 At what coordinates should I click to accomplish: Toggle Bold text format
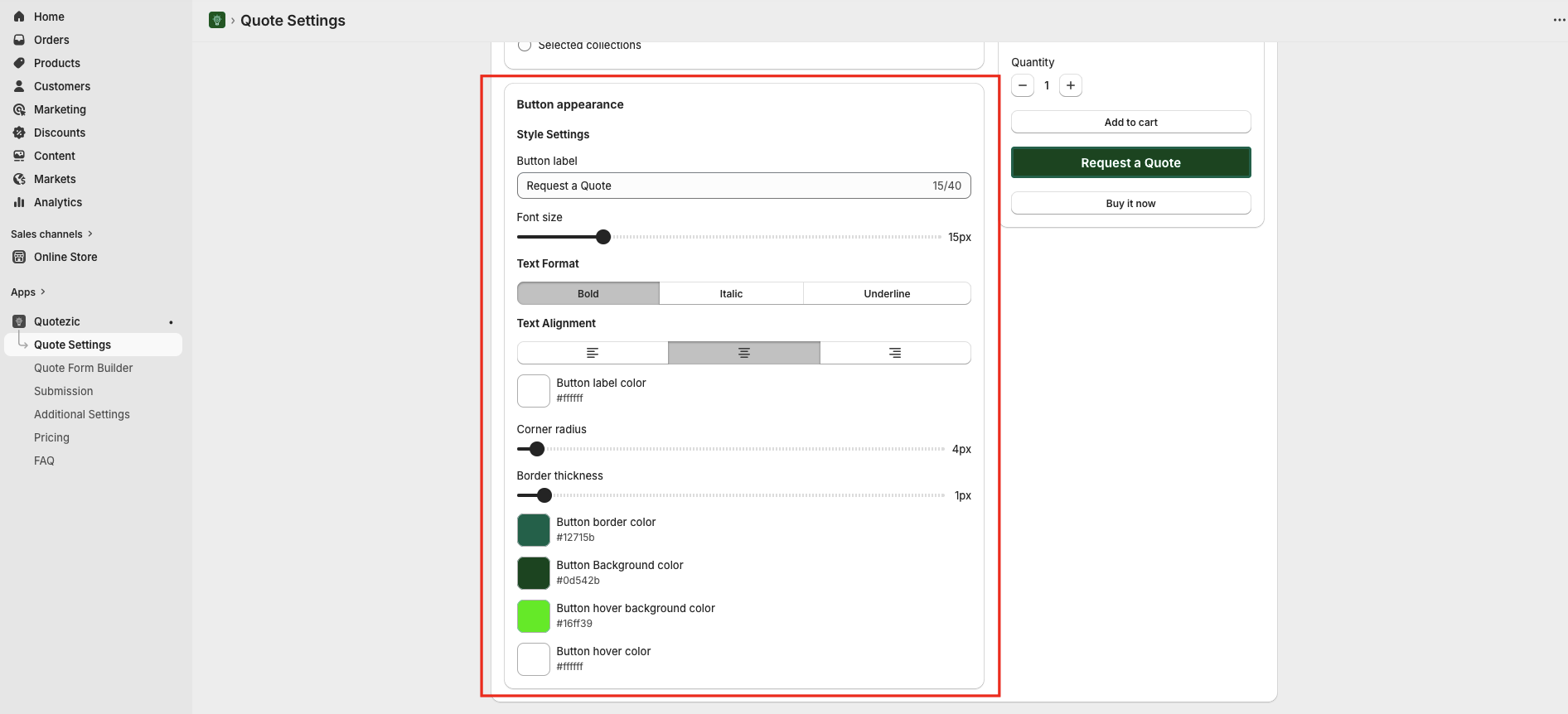click(x=588, y=293)
